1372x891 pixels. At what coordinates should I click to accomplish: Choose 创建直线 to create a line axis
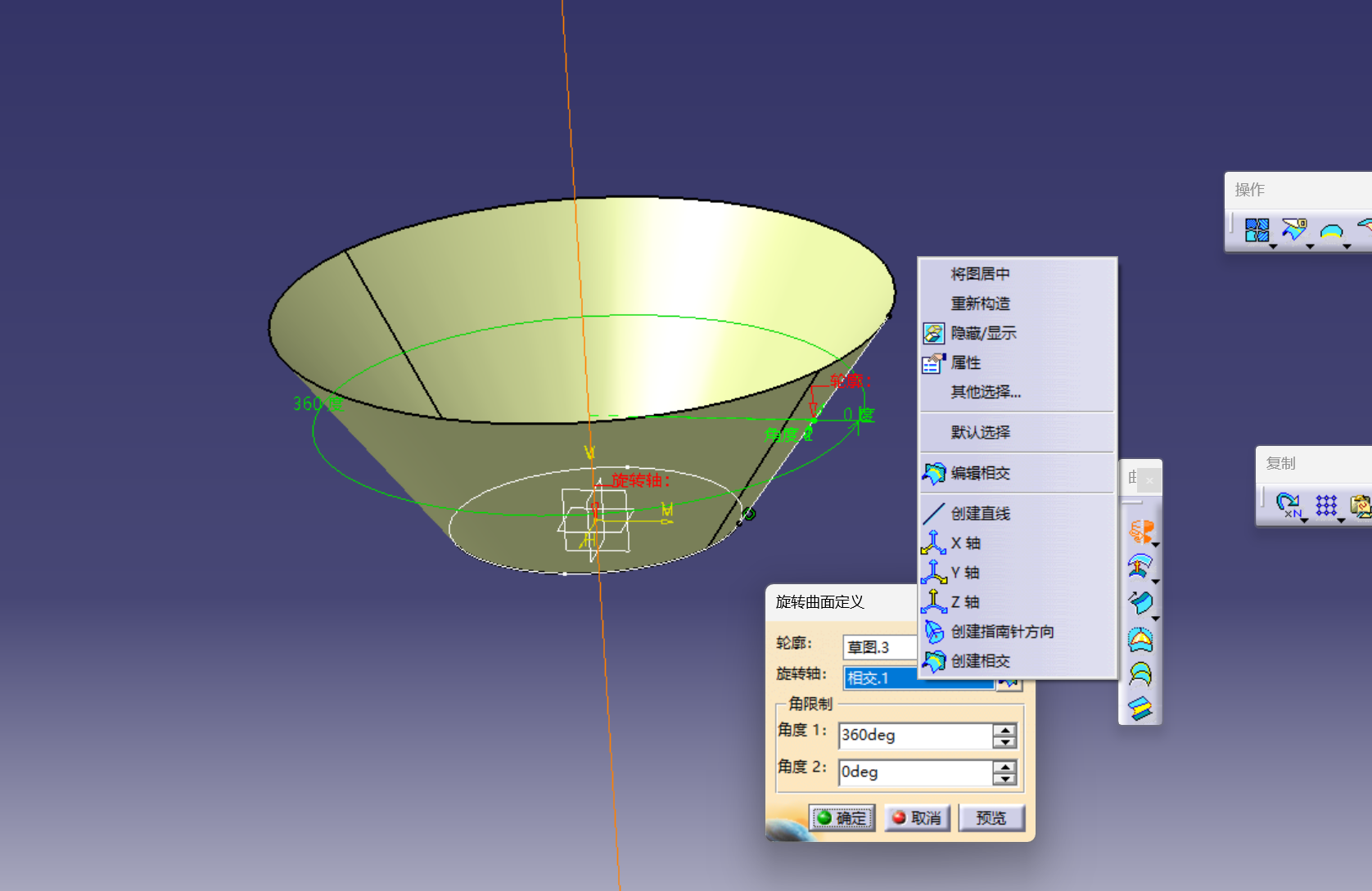(1018, 514)
